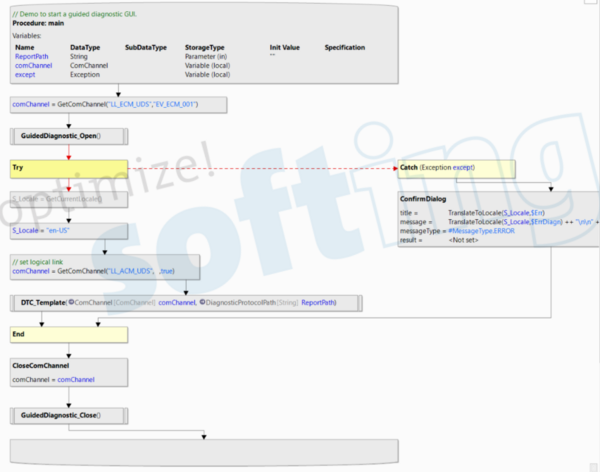Select the Catch (Exception except) block
This screenshot has width=600, height=472.
point(457,169)
